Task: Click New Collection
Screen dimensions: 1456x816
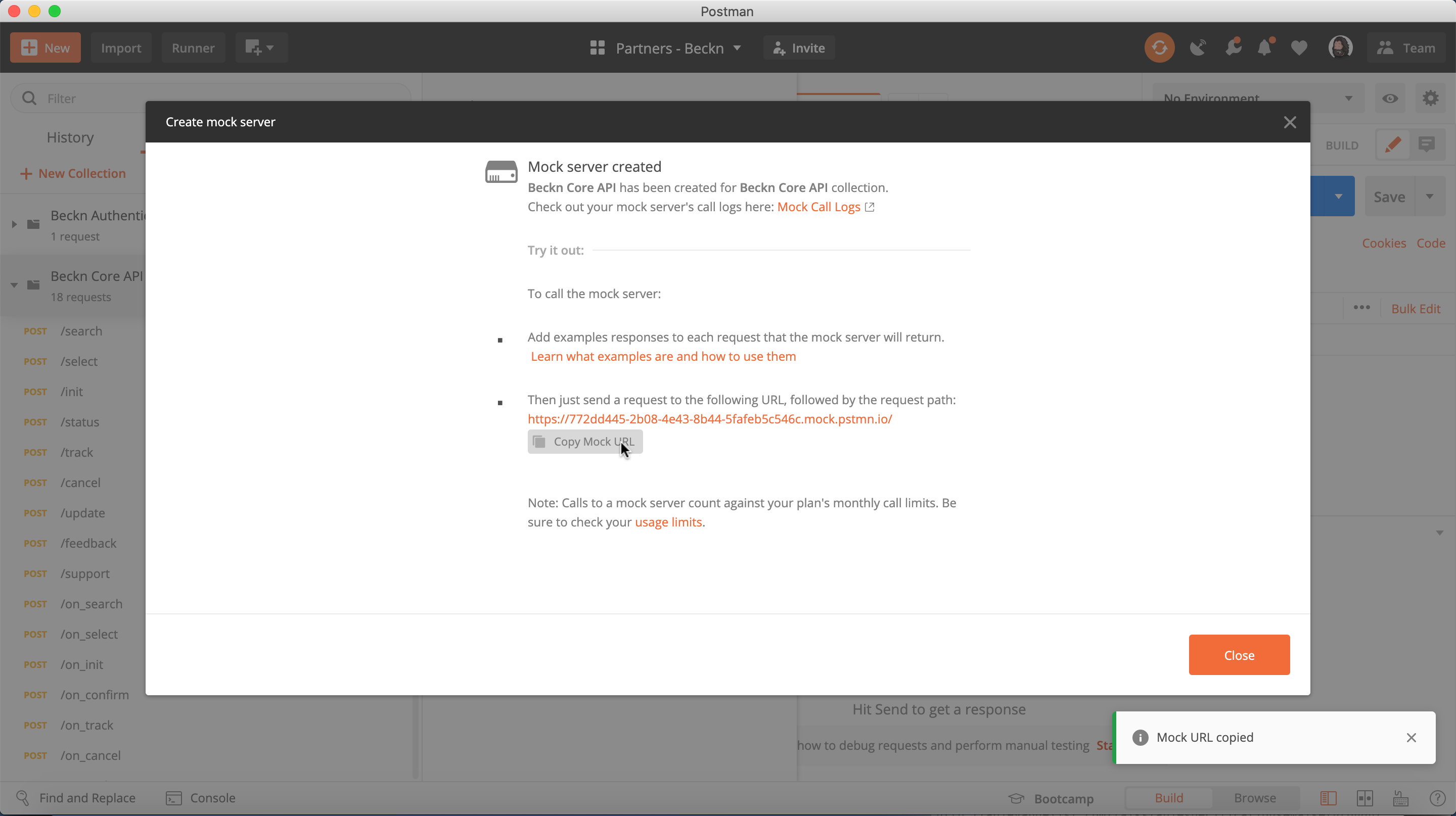Action: coord(73,173)
